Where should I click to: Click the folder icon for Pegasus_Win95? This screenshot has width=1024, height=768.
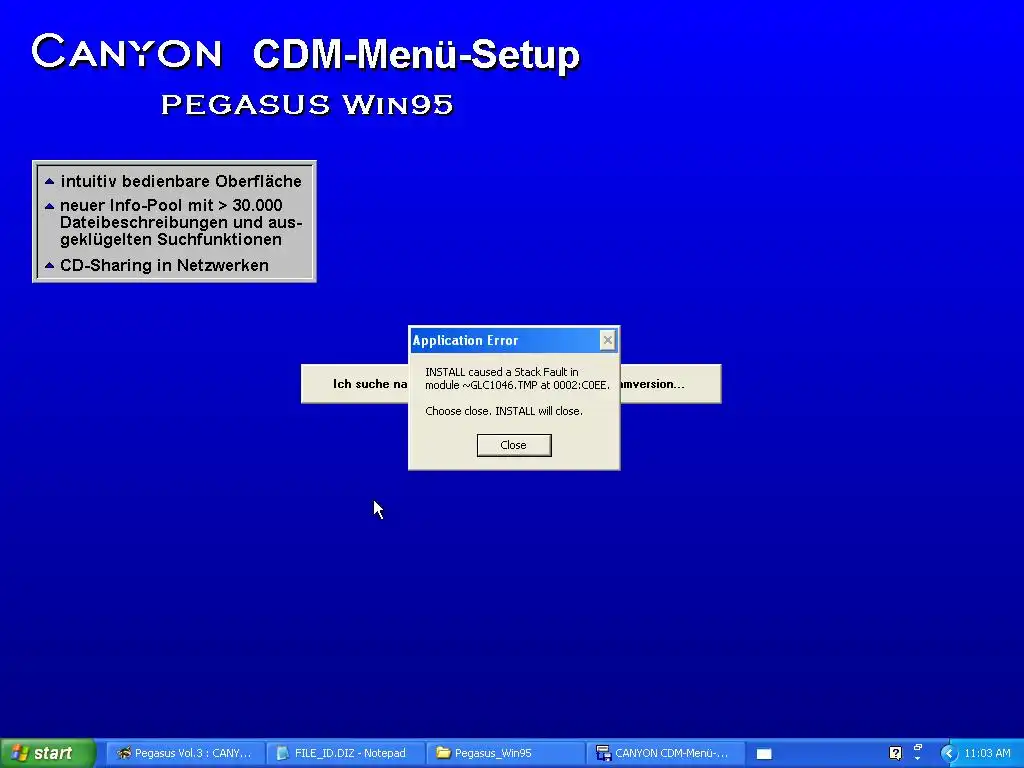[443, 752]
